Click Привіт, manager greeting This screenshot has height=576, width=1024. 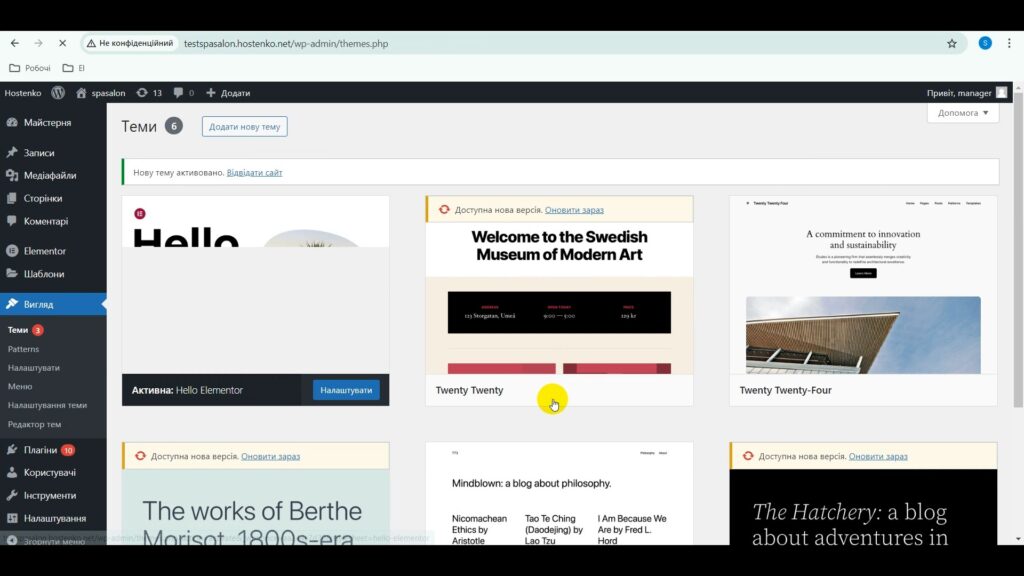[x=959, y=93]
